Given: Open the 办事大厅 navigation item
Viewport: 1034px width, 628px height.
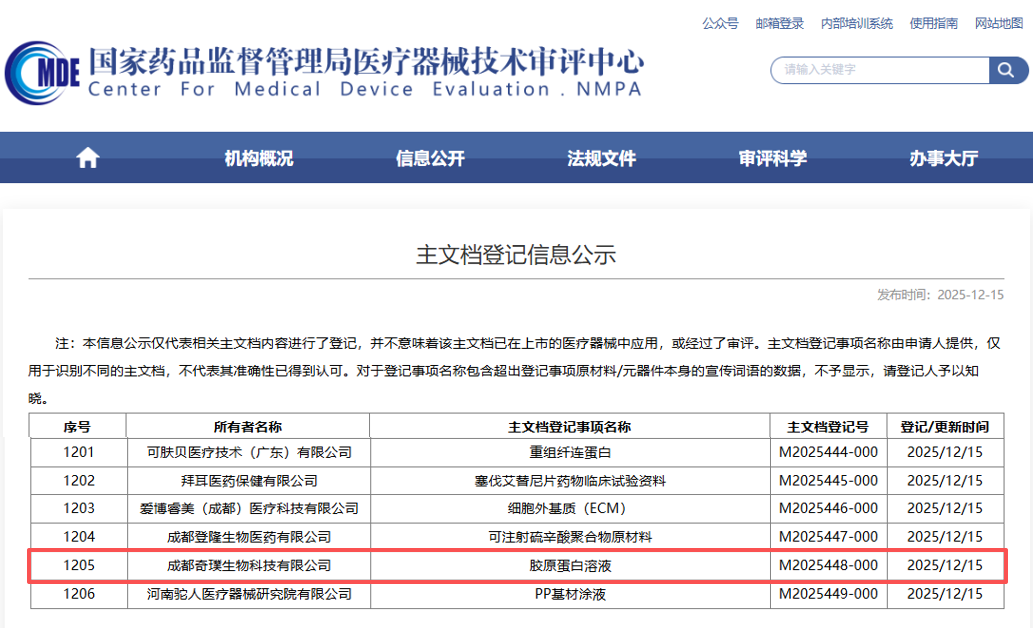Looking at the screenshot, I should (944, 158).
